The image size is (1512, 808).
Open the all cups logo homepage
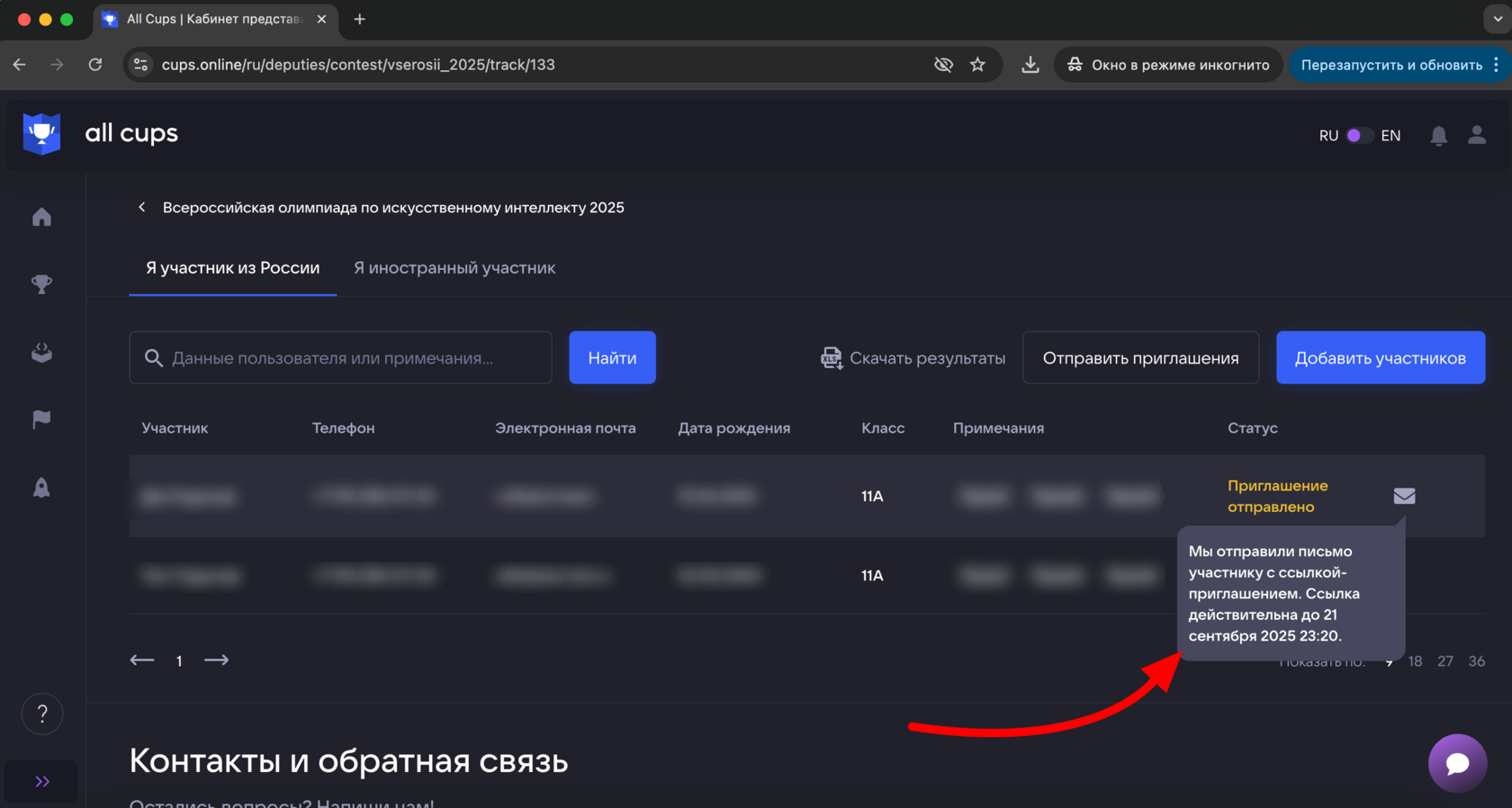(100, 134)
